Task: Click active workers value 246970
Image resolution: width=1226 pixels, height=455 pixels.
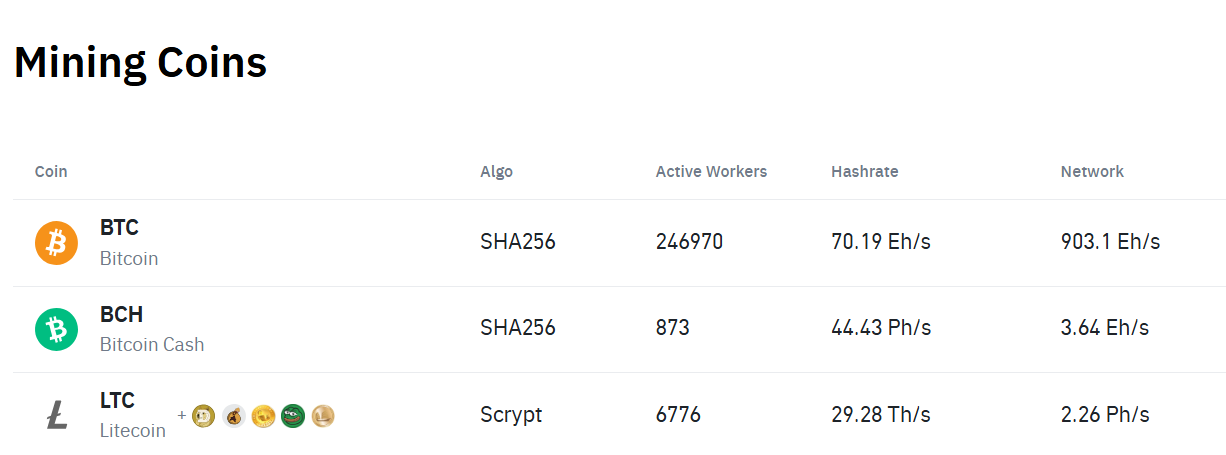Action: [x=689, y=242]
